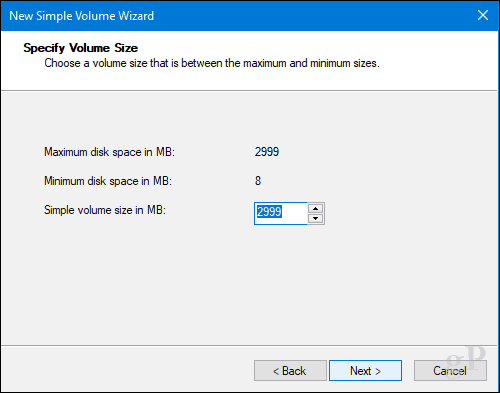This screenshot has height=393, width=500.
Task: Click the Simple volume size in MB label
Action: [105, 210]
